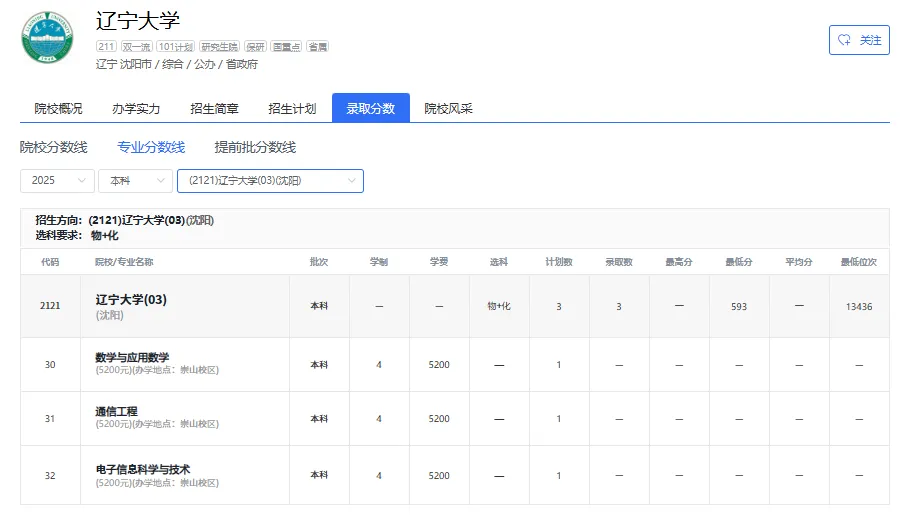Click the 选科 column header
The image size is (911, 522).
[x=498, y=262]
